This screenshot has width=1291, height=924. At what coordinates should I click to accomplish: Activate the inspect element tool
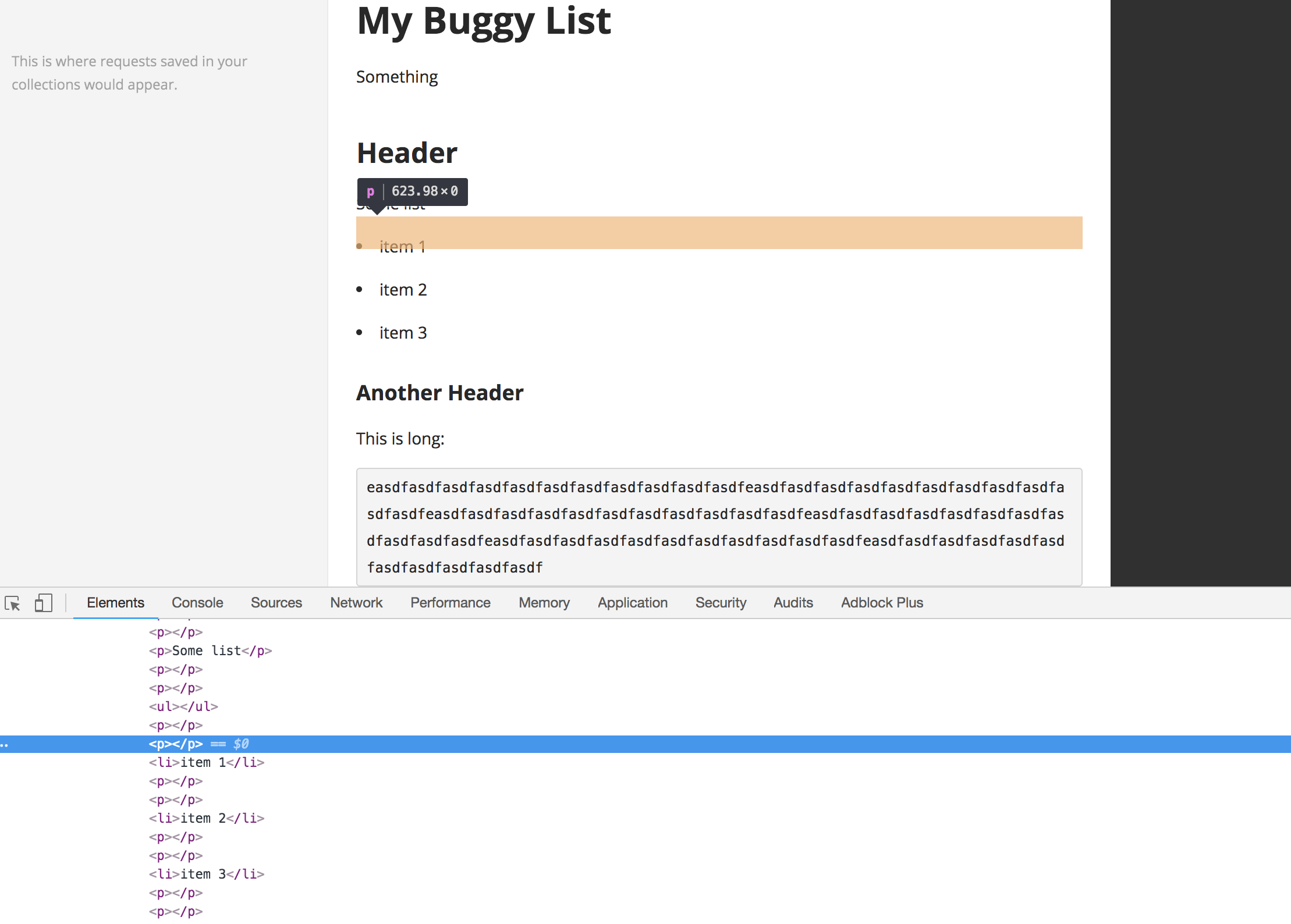[13, 604]
